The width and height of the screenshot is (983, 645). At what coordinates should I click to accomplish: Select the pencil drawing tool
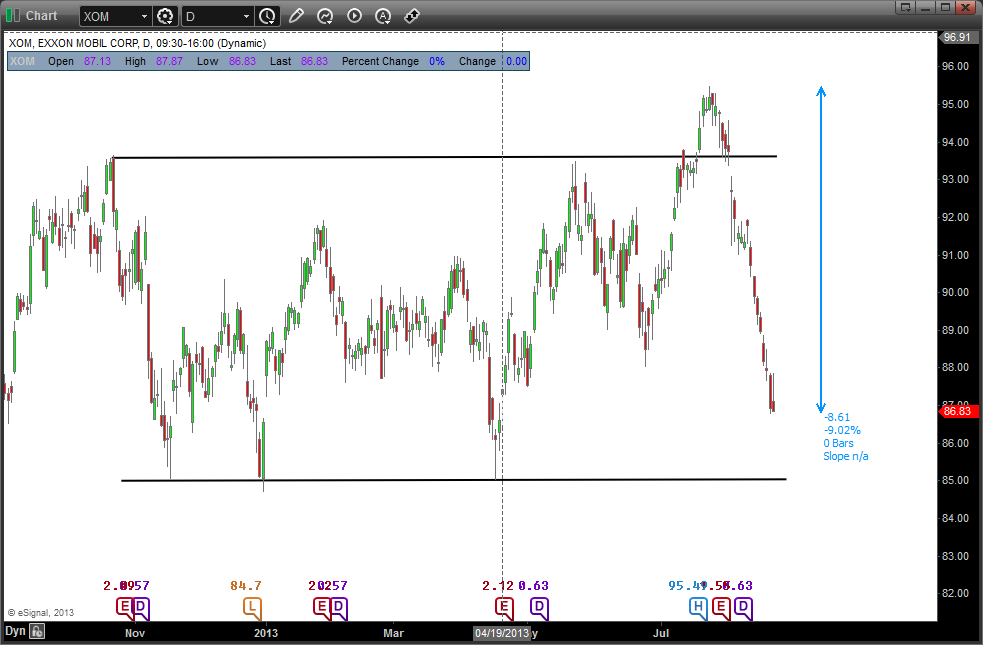click(297, 16)
